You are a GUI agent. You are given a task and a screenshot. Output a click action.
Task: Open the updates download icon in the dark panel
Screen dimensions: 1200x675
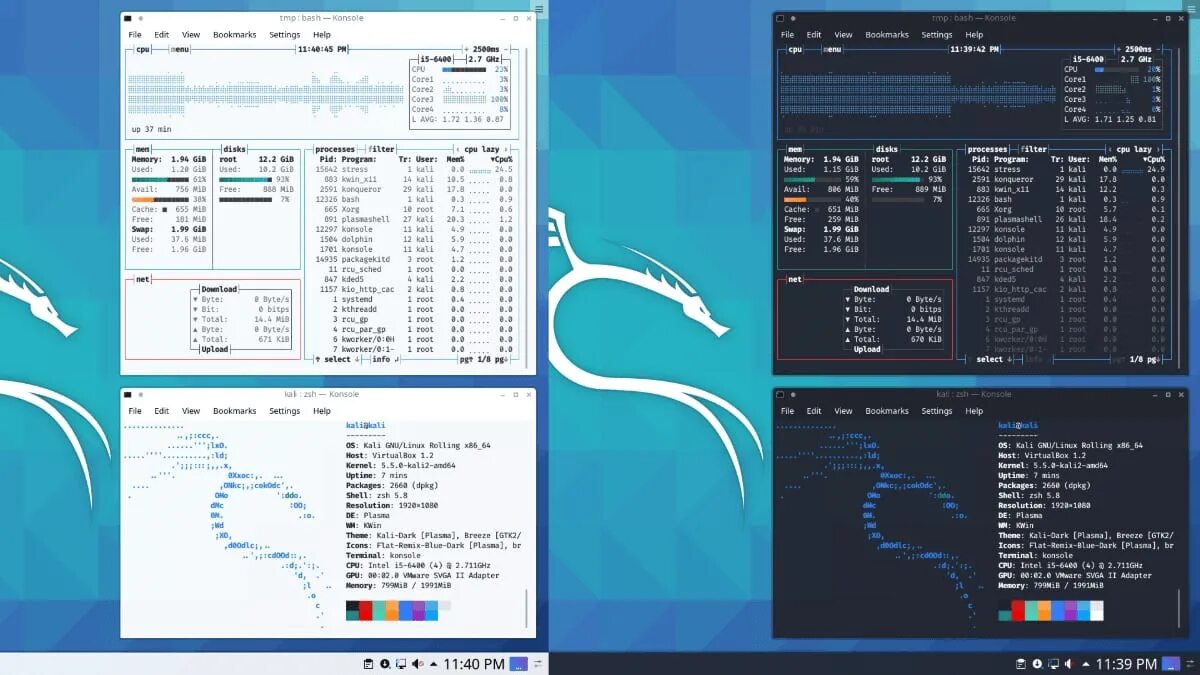(1037, 664)
